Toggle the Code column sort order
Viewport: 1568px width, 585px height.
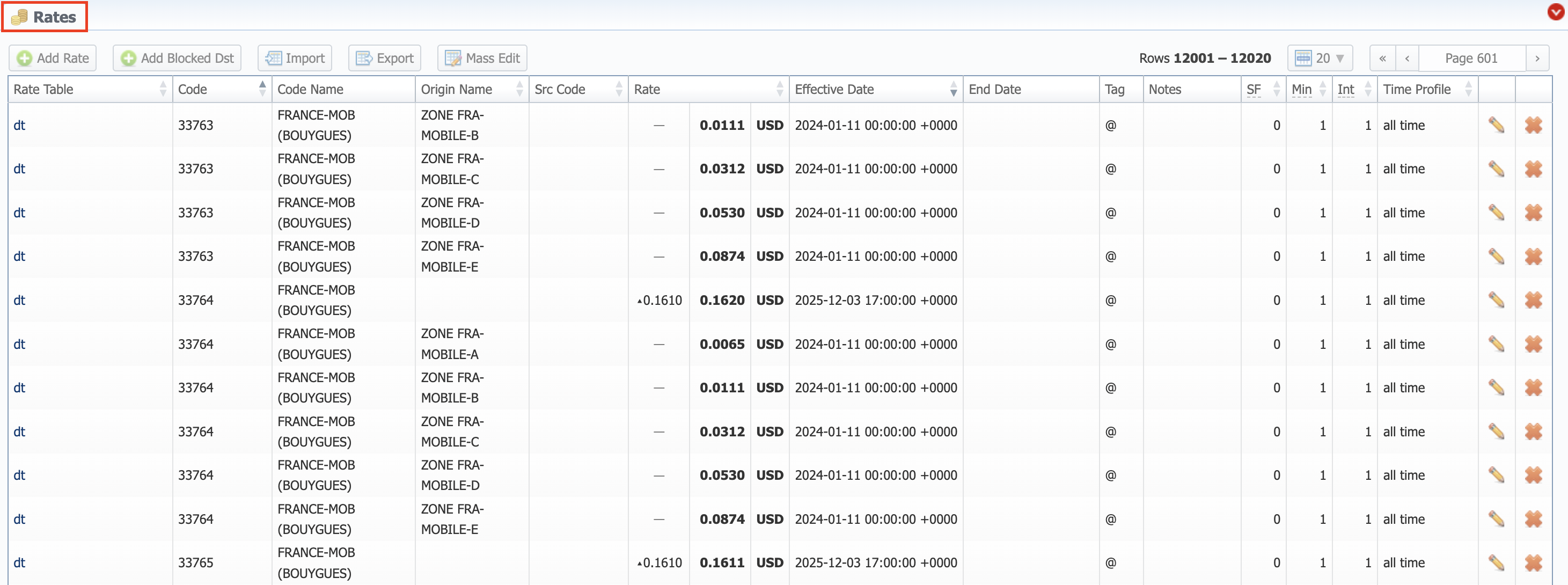(x=262, y=89)
